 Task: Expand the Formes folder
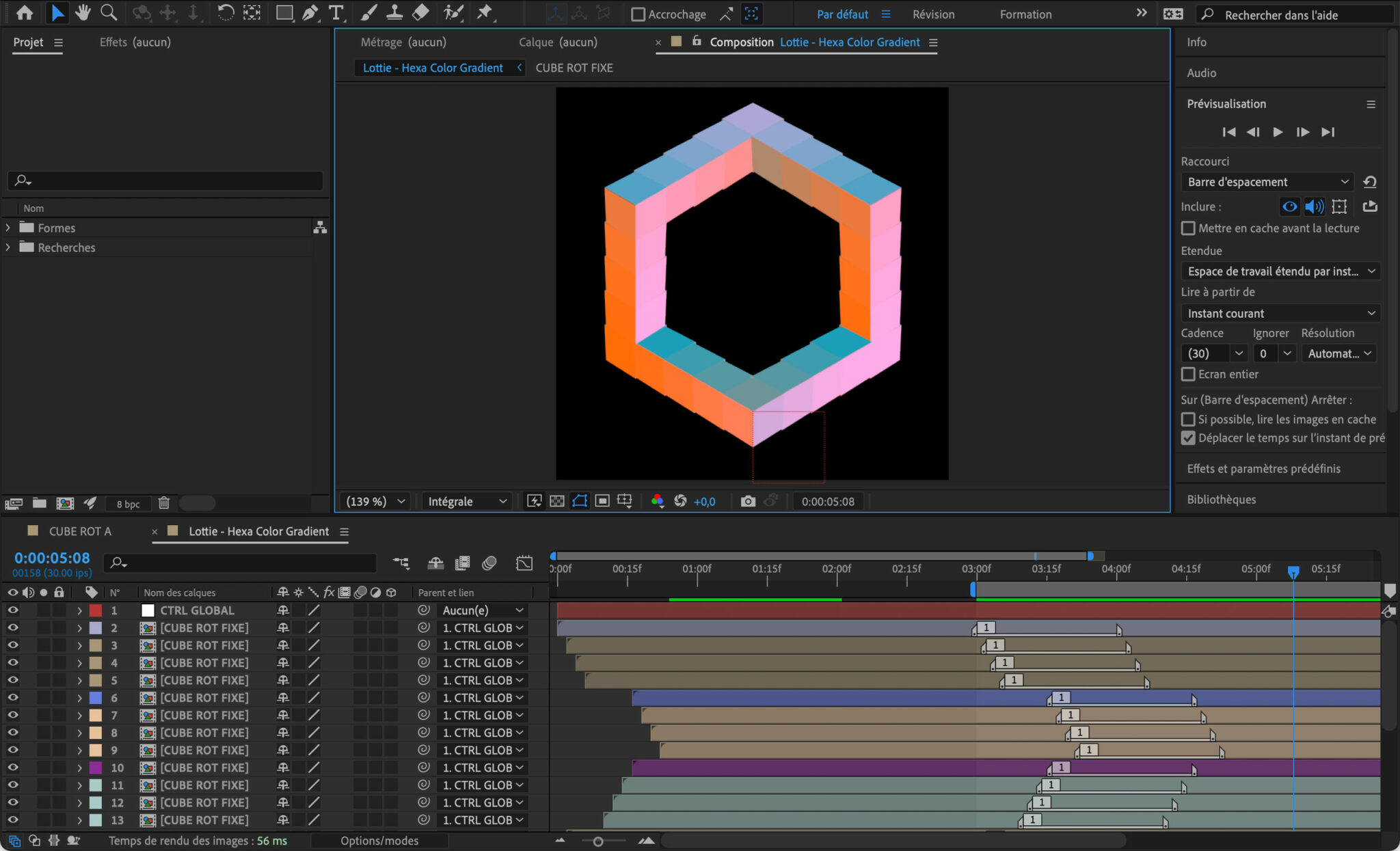point(8,228)
